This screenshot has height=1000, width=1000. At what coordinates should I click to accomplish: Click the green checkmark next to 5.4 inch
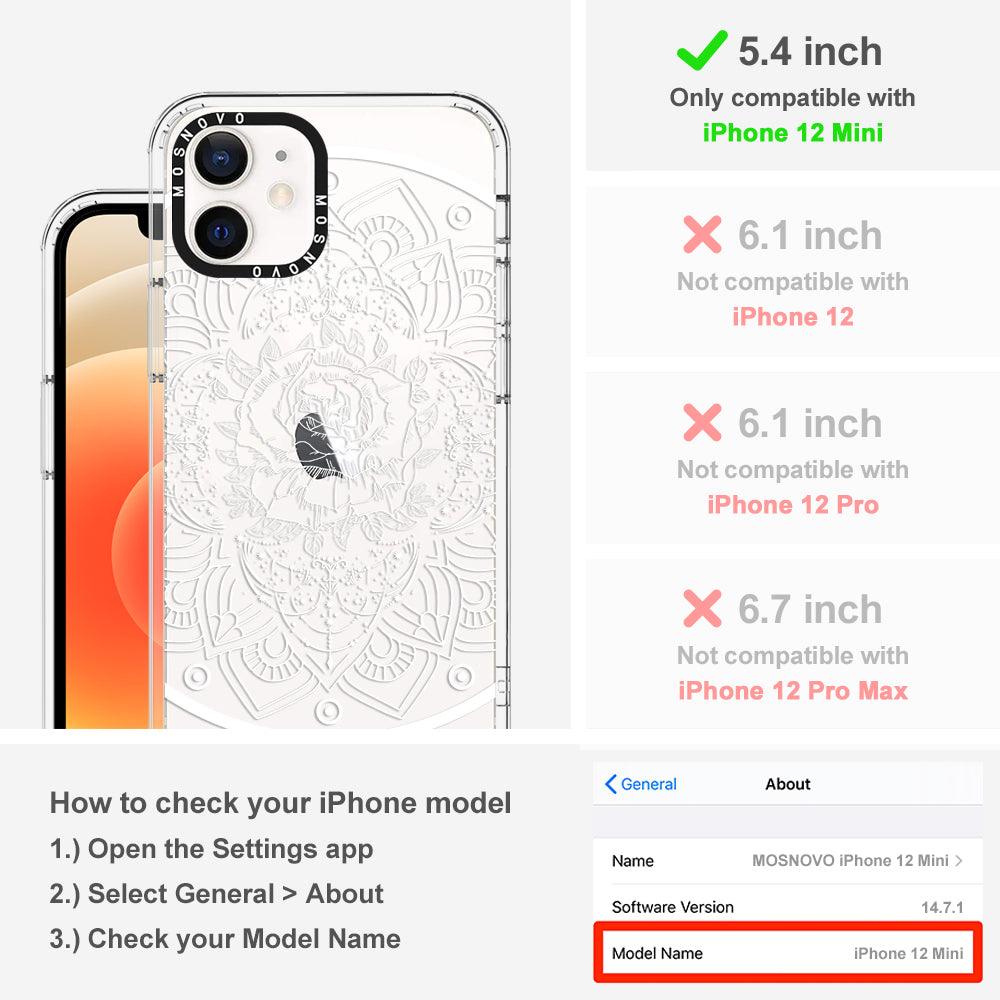tap(702, 50)
